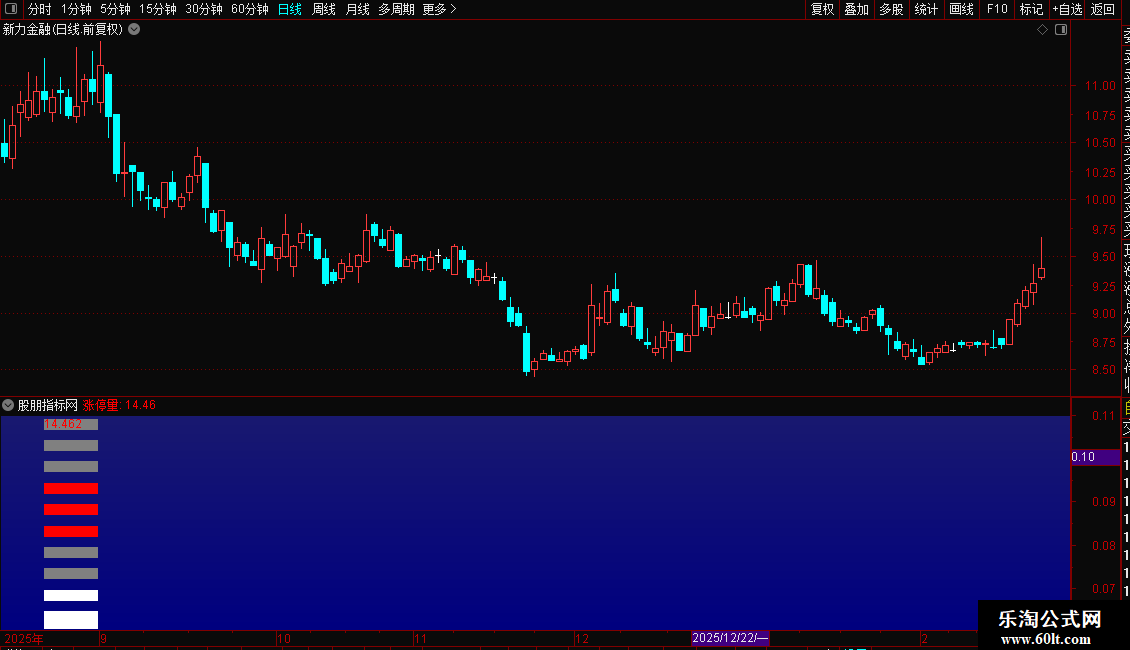Open 多周期 multi-period view
The width and height of the screenshot is (1130, 650).
pos(396,9)
